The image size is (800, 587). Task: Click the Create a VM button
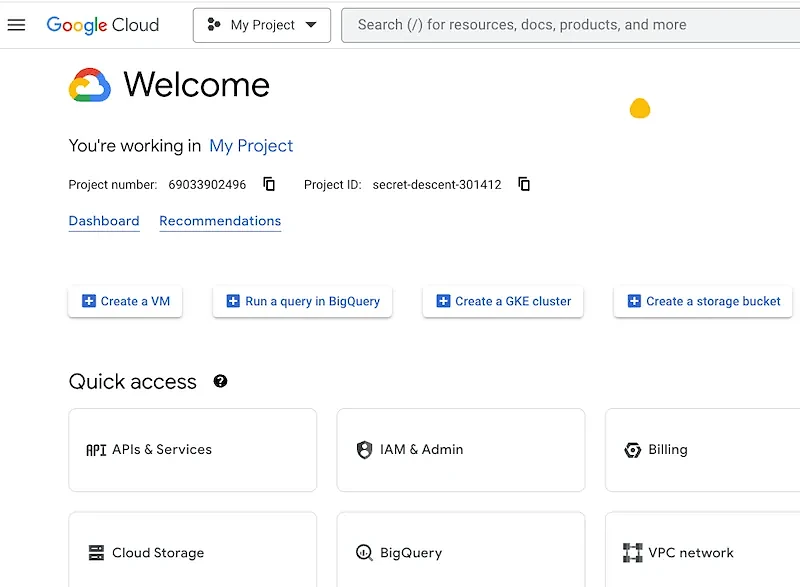[125, 301]
